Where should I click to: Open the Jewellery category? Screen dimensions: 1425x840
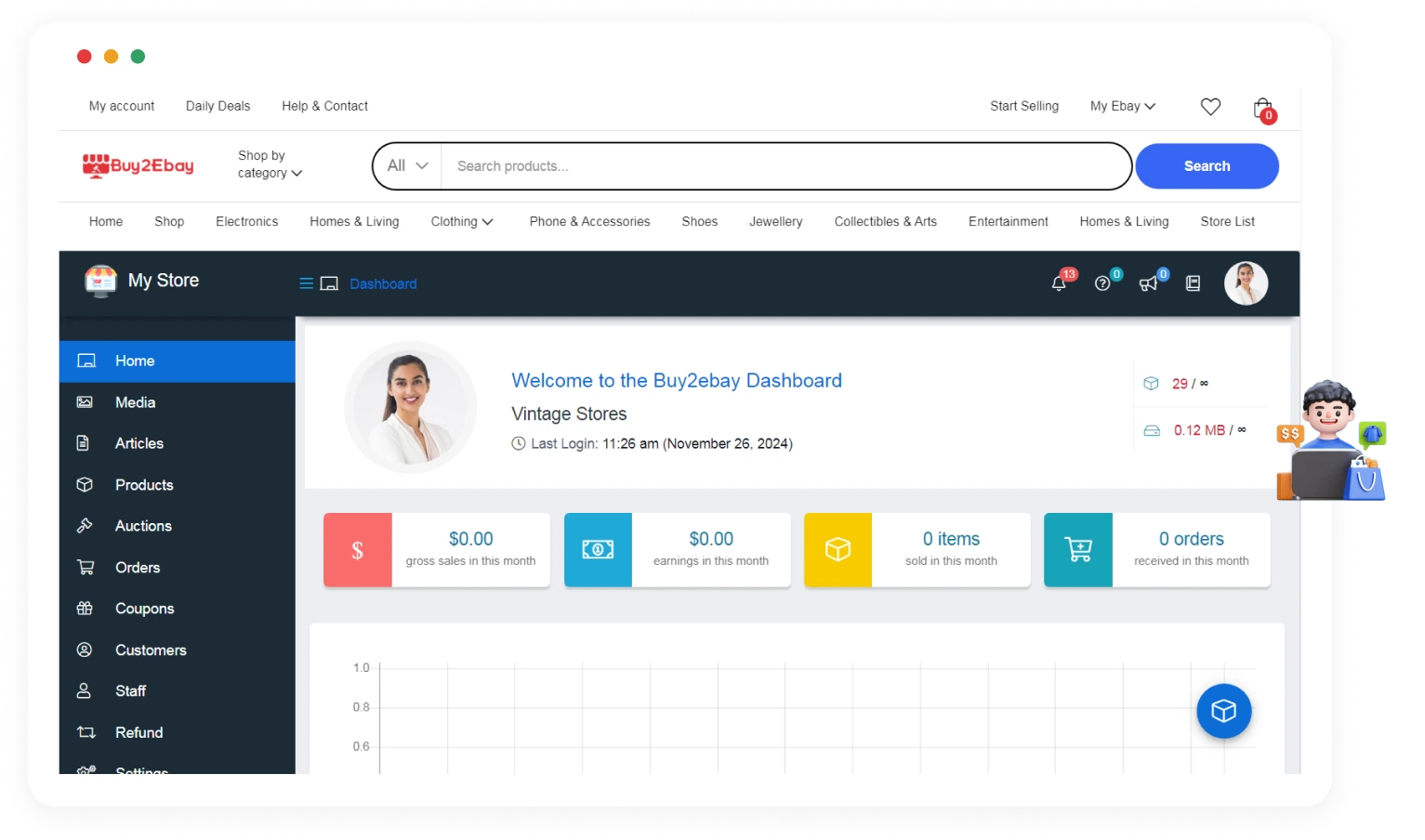coord(776,221)
